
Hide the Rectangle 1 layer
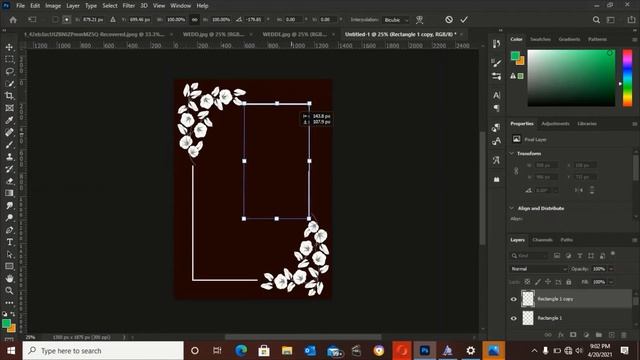point(514,318)
